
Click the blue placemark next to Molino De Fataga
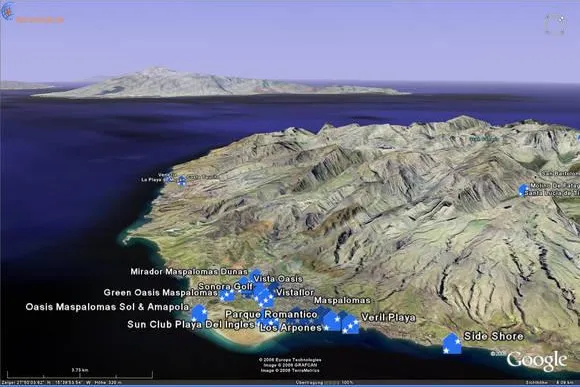point(523,190)
